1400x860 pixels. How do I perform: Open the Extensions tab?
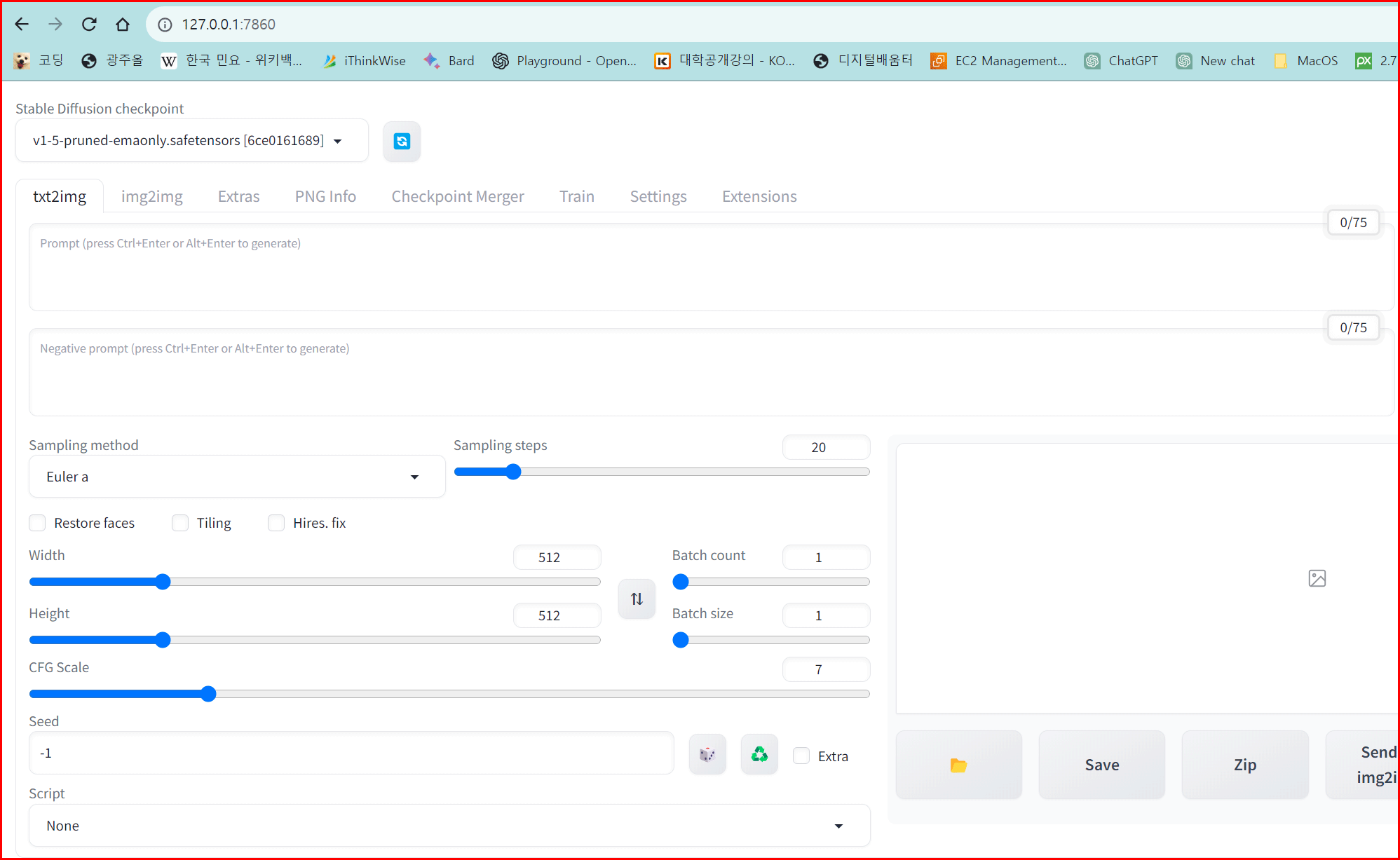pos(759,196)
